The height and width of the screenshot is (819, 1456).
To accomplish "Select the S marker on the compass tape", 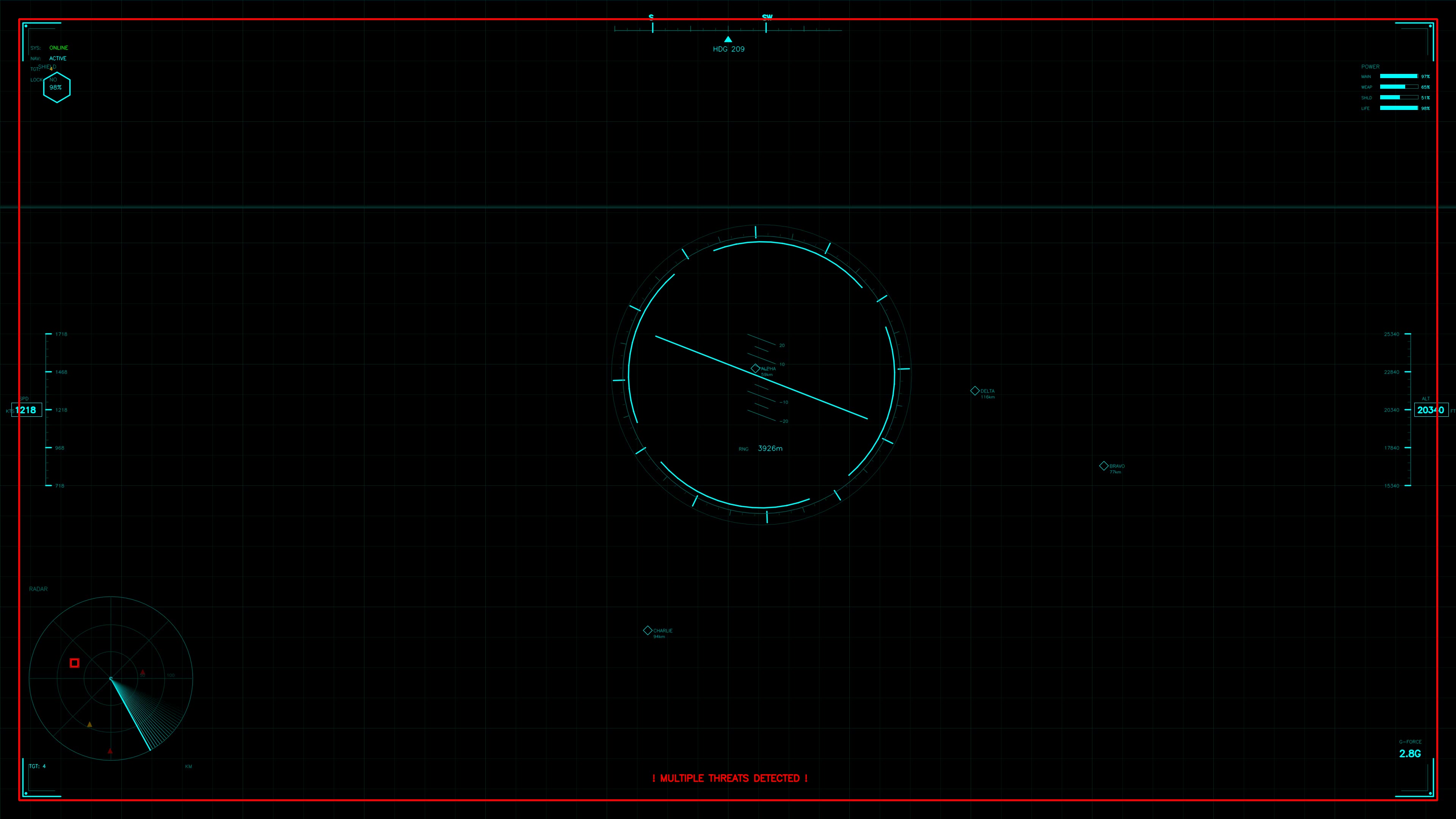I will point(651,17).
